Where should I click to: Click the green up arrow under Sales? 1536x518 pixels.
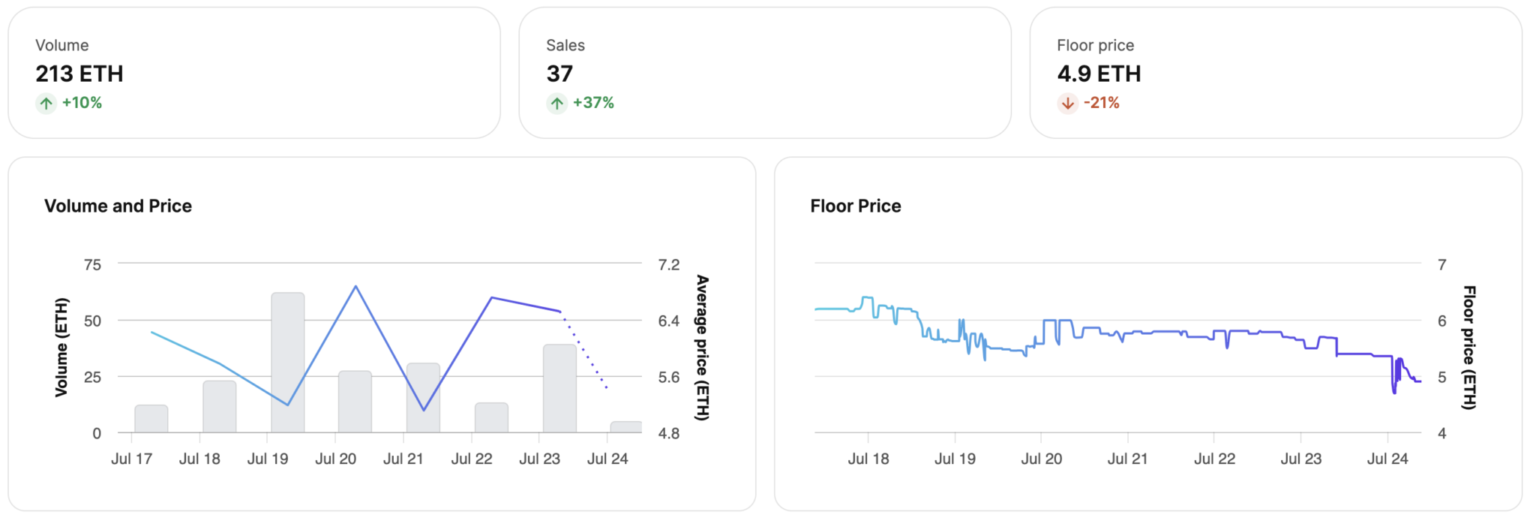[x=557, y=103]
